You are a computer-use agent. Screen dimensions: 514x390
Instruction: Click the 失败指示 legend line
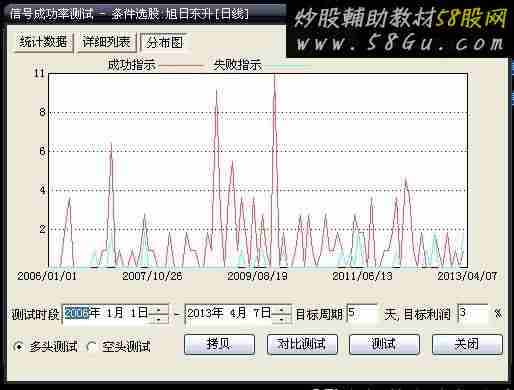tap(287, 66)
